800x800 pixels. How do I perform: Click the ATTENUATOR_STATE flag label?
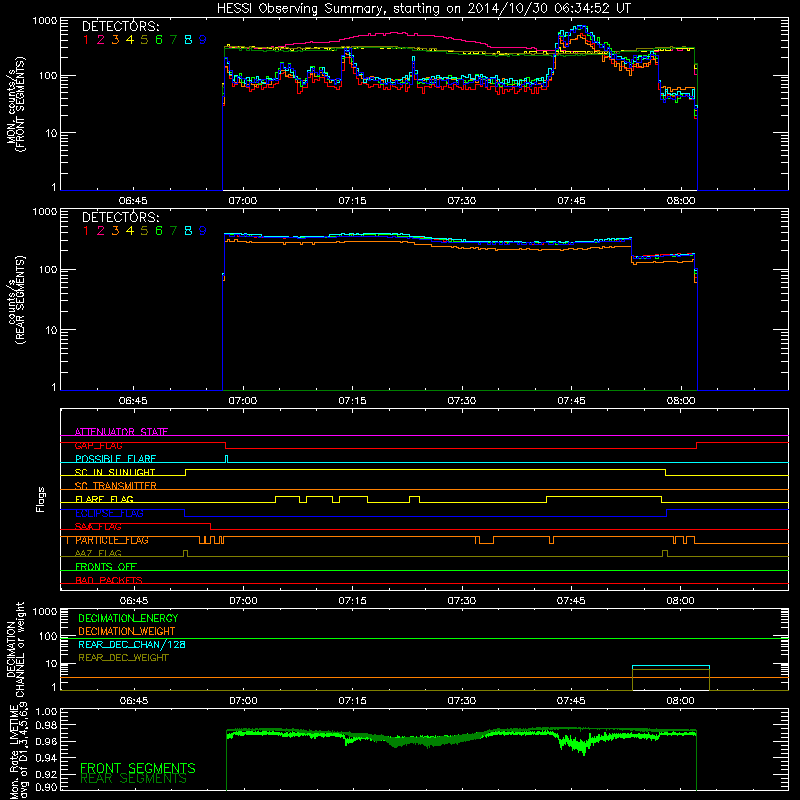coord(121,432)
